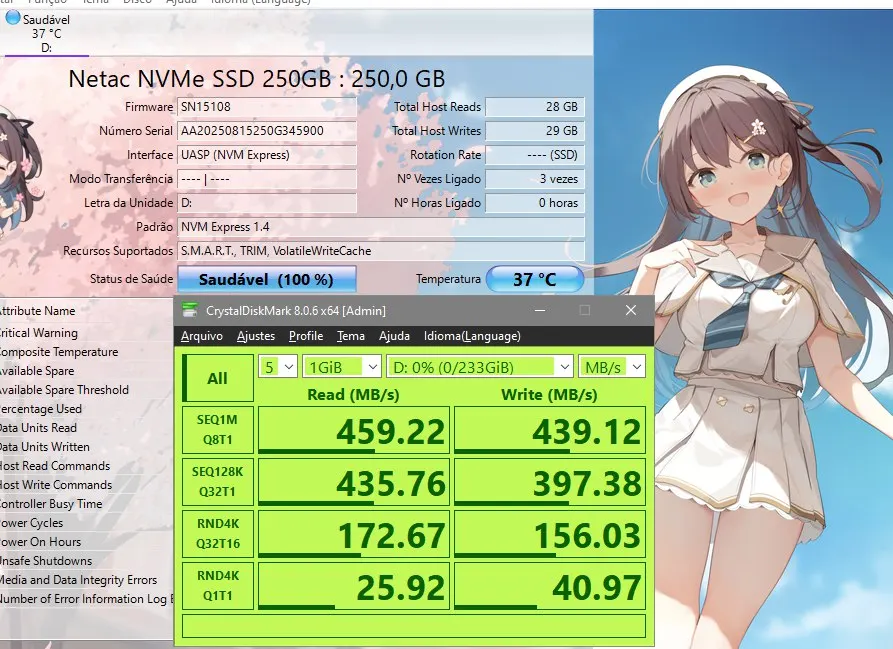This screenshot has width=893, height=649.
Task: Click the 37 °C temperature button
Action: tap(535, 279)
